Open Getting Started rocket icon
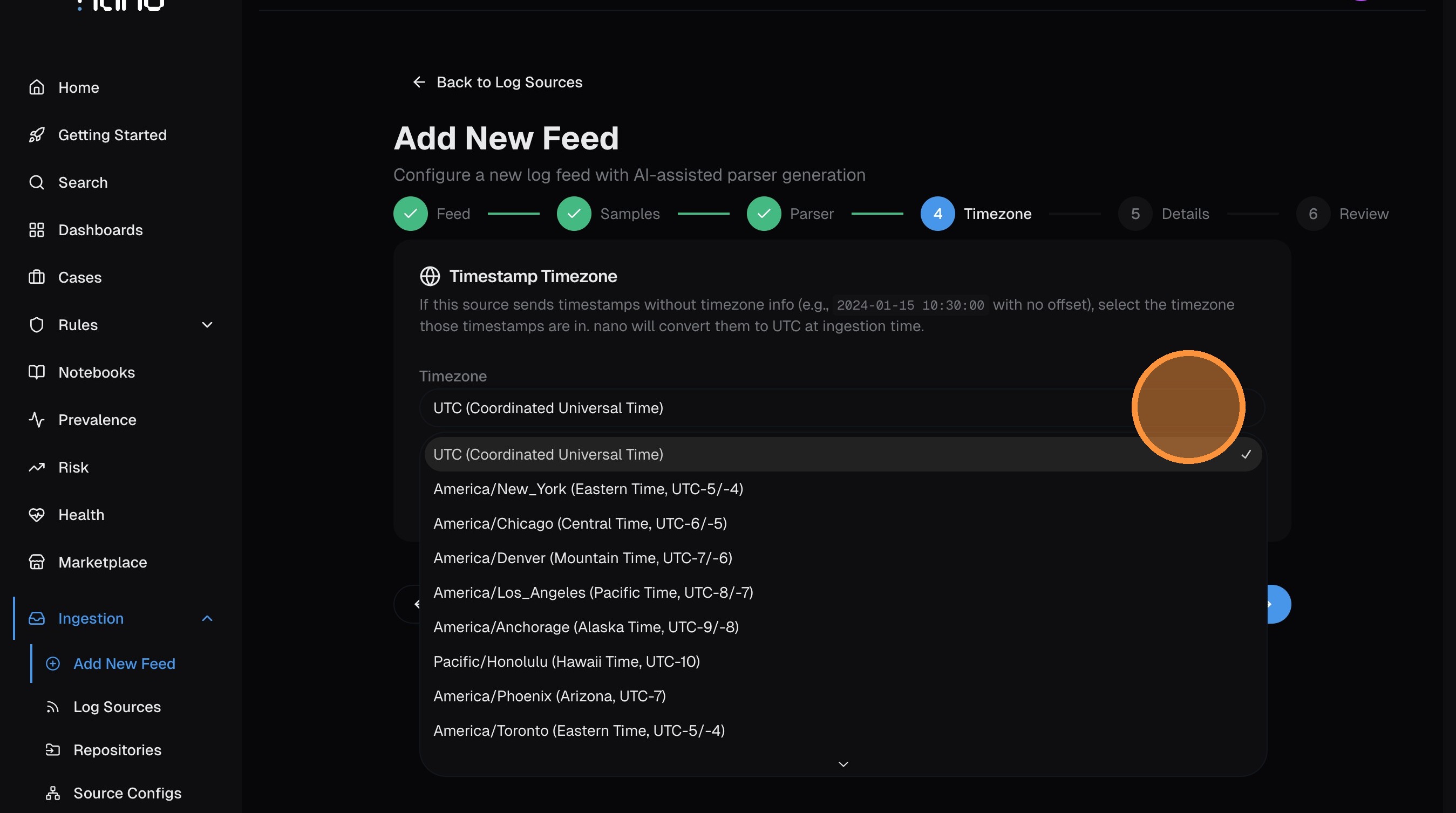1456x813 pixels. (37, 135)
